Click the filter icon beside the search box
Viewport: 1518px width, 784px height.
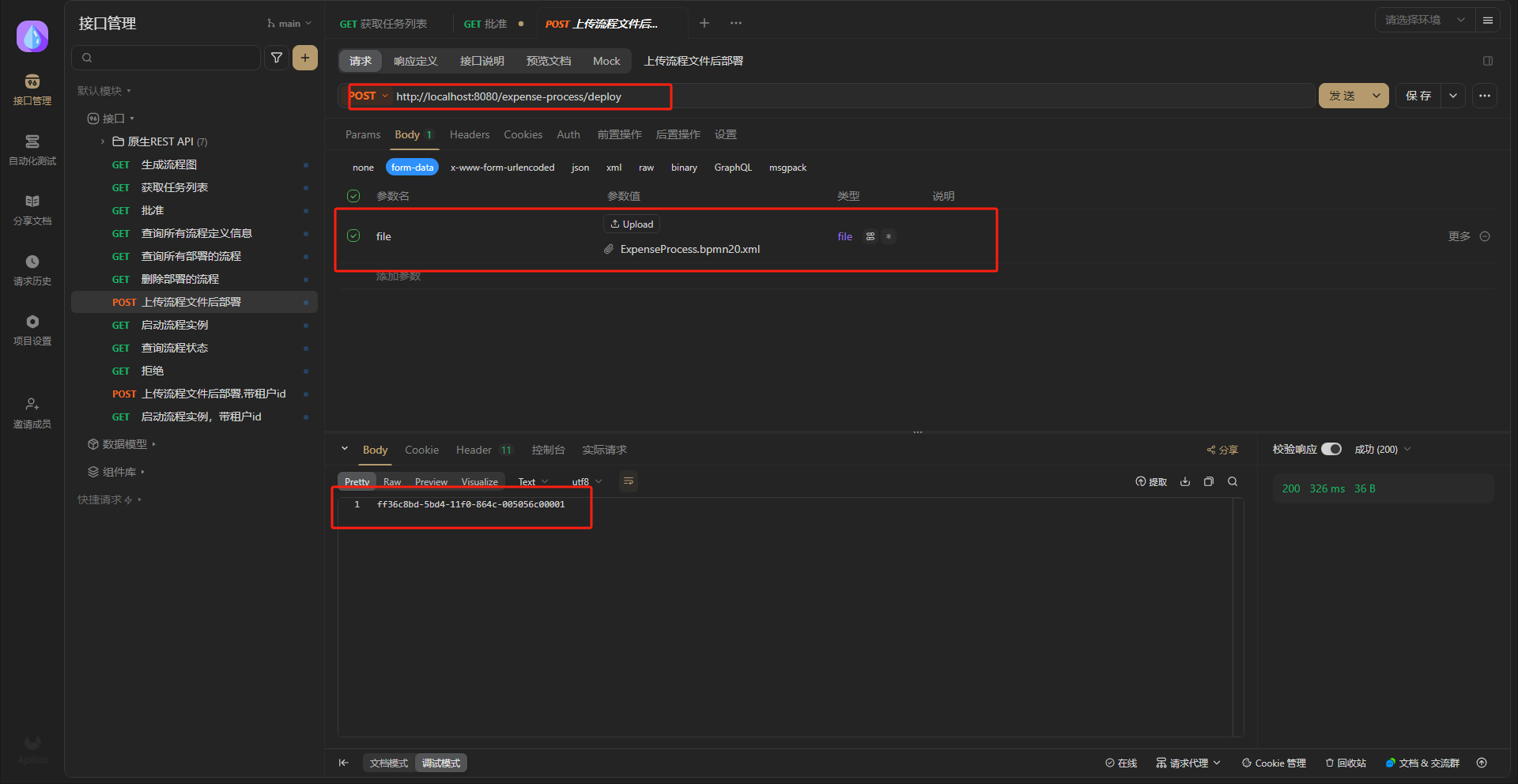[277, 58]
